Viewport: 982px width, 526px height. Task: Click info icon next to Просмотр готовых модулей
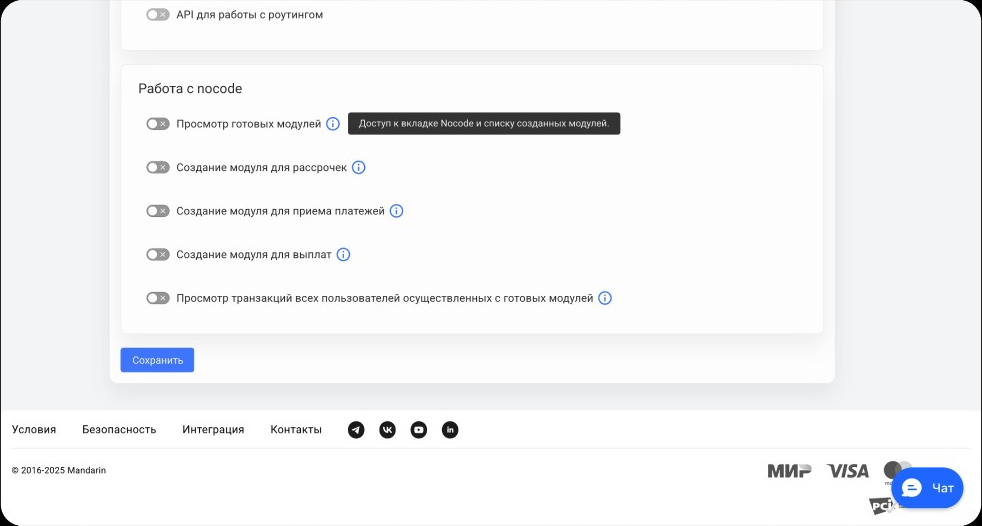point(333,124)
